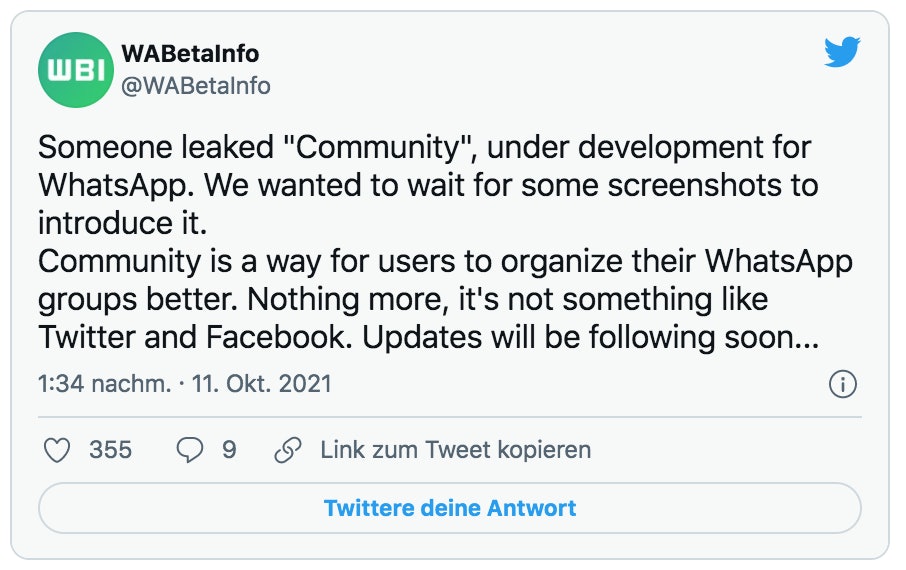
Task: Click the date "11. Okt. 2021"
Action: coord(263,384)
